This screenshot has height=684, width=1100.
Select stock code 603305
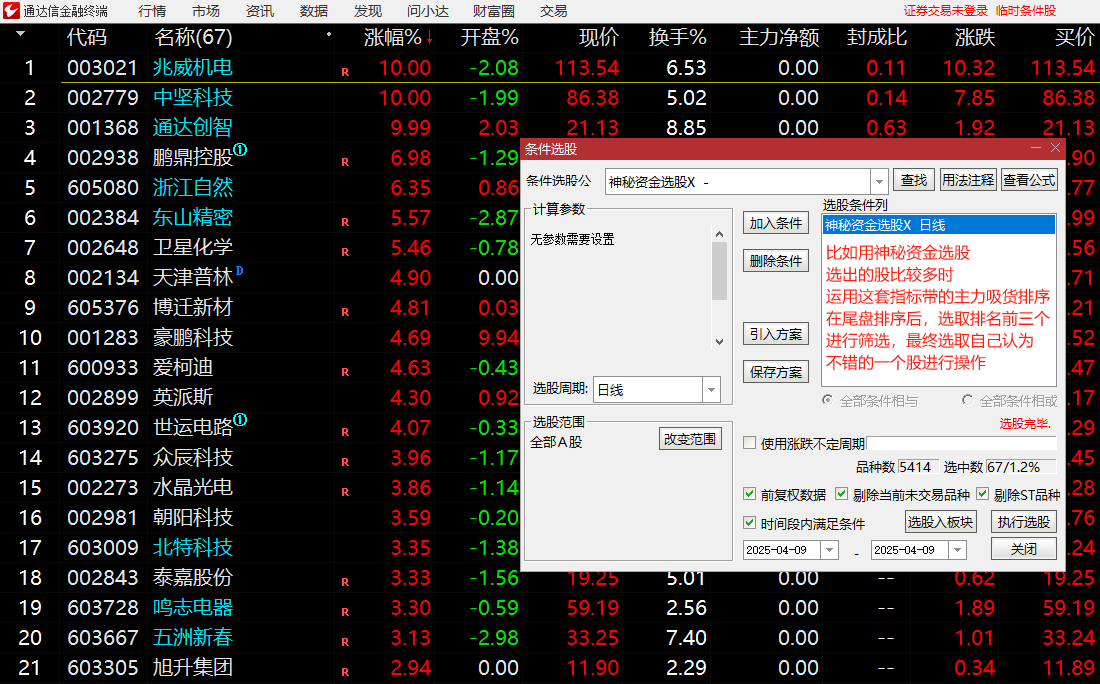click(103, 667)
